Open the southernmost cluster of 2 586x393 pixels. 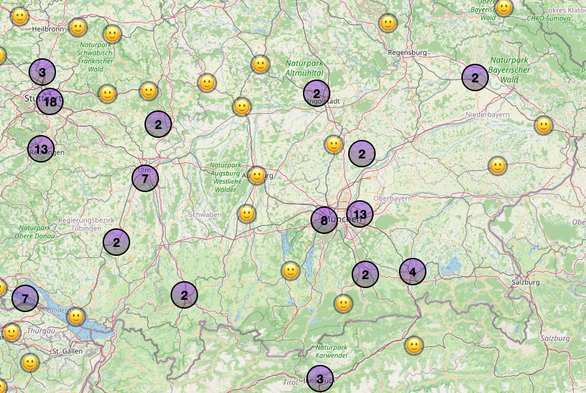184,295
